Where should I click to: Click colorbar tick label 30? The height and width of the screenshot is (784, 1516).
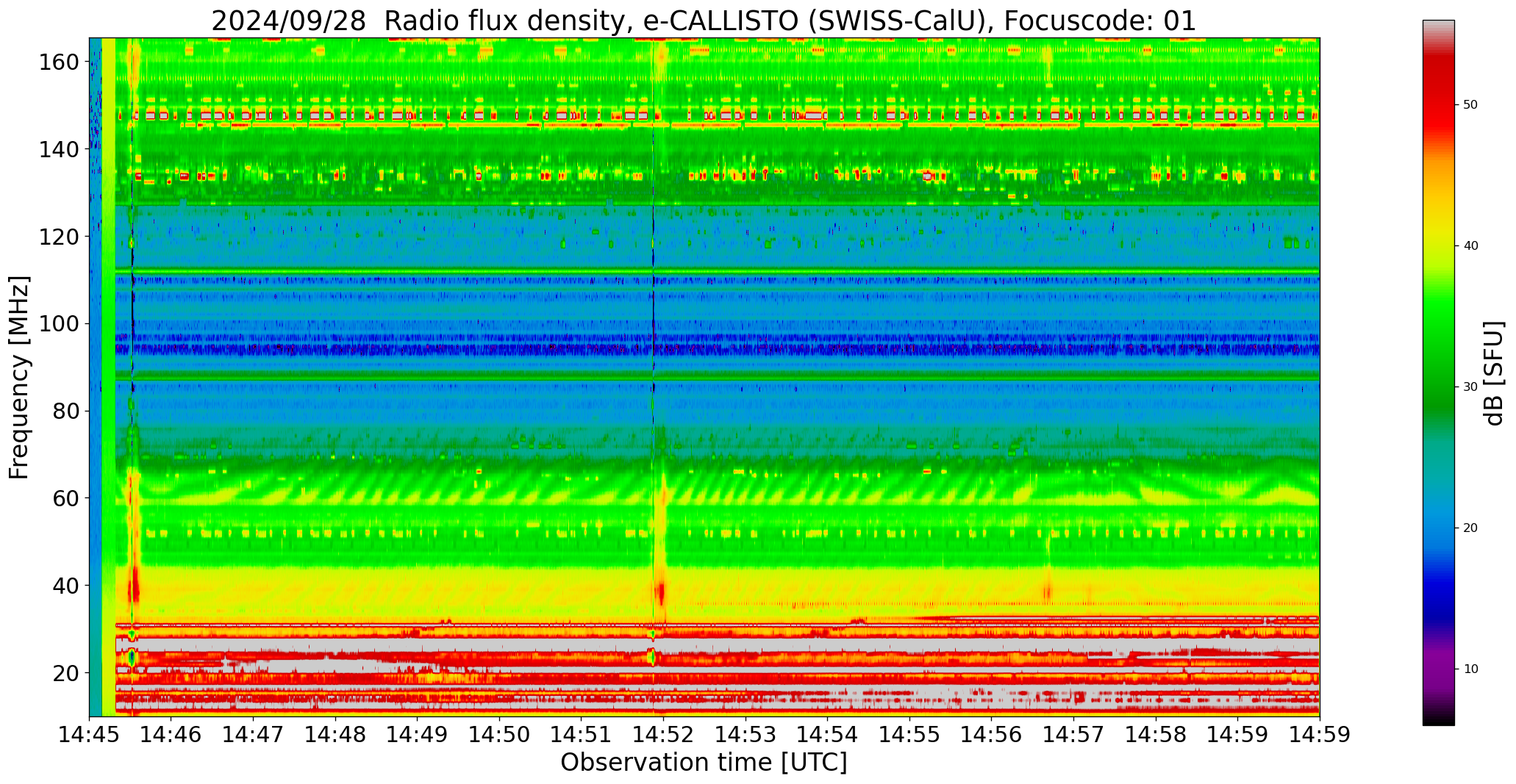click(x=1470, y=386)
